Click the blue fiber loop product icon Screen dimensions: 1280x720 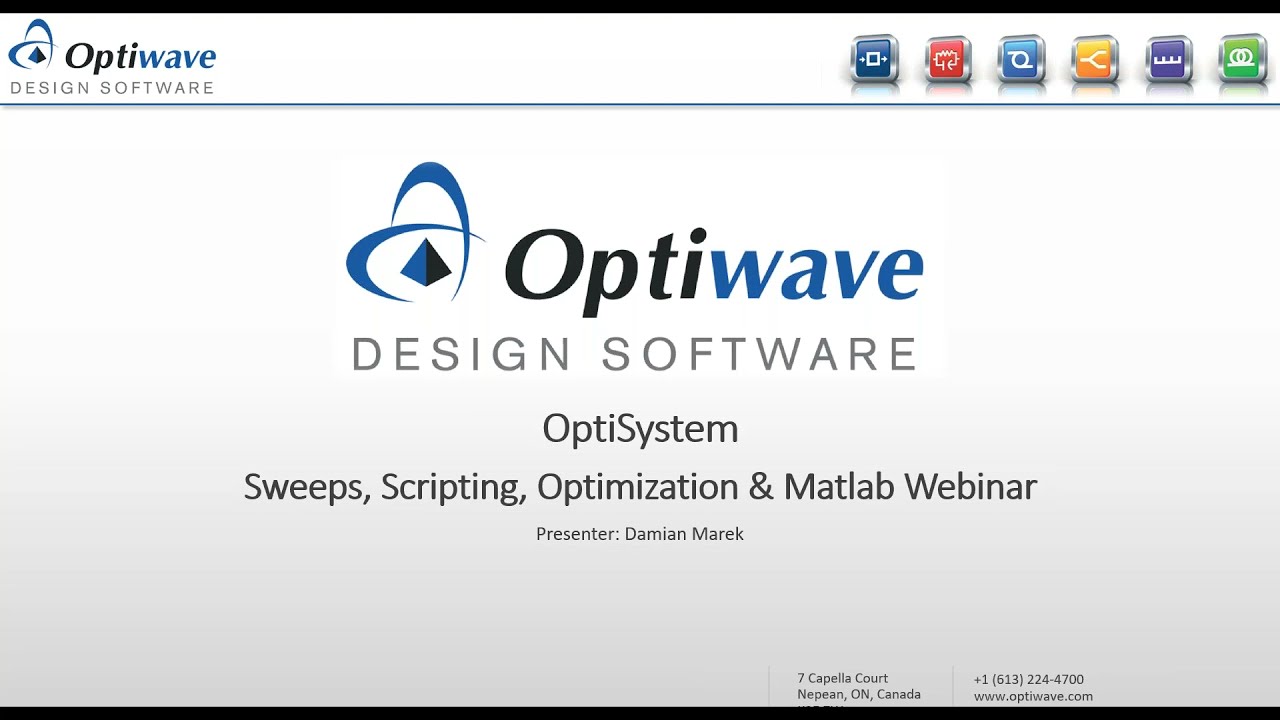(x=1021, y=59)
